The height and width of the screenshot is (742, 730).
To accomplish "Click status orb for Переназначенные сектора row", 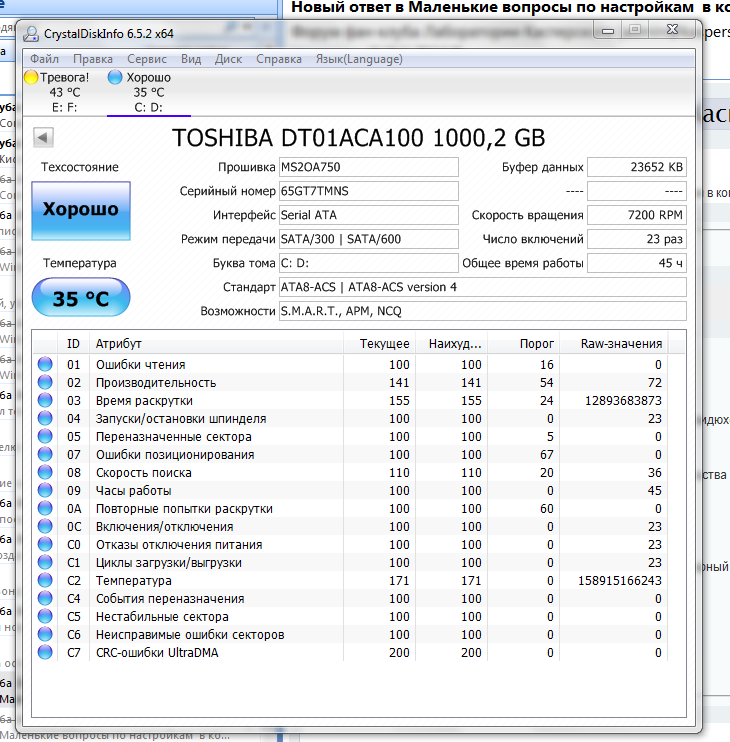I will (x=45, y=437).
